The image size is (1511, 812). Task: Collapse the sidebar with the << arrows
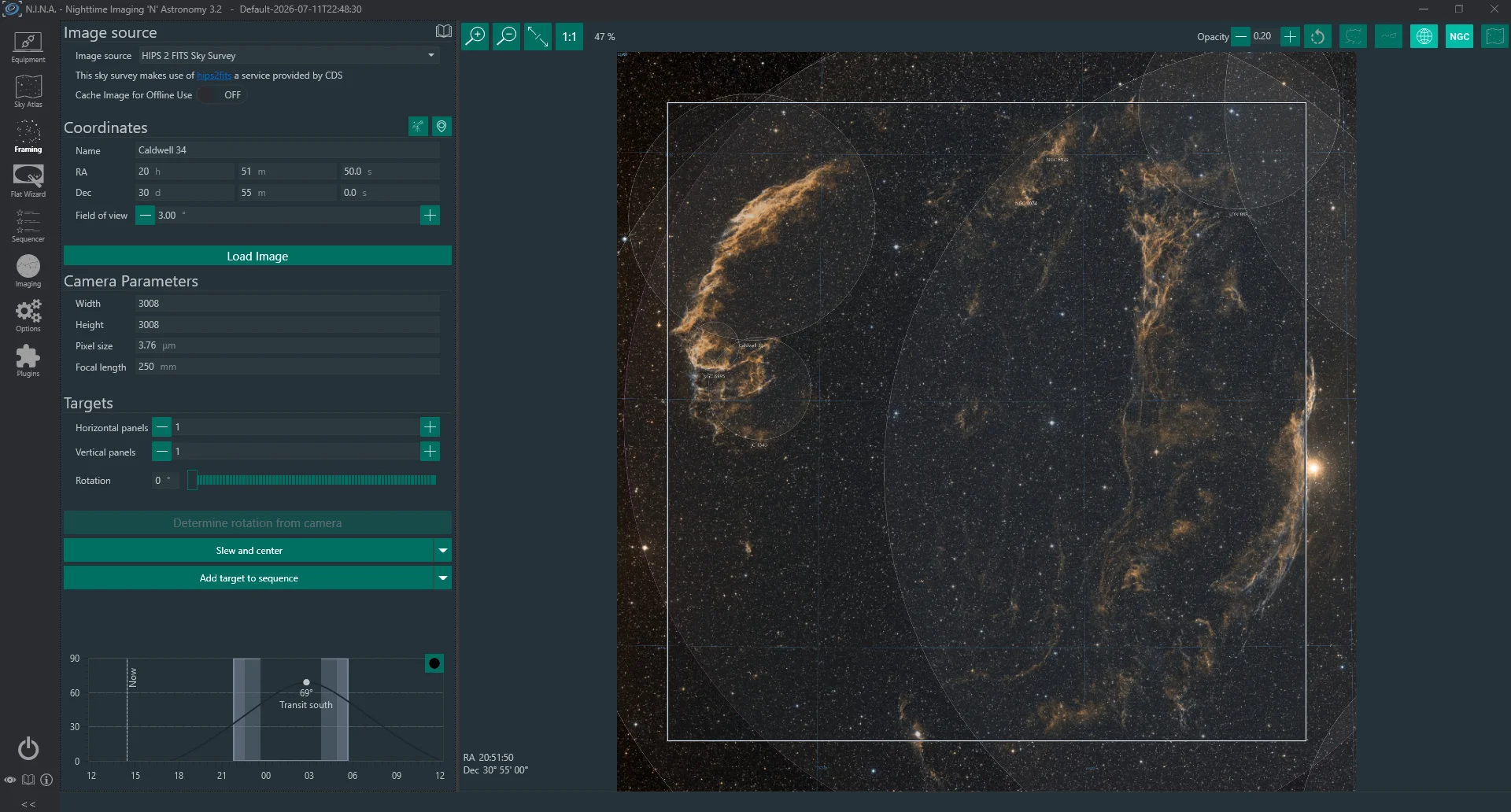[x=28, y=804]
